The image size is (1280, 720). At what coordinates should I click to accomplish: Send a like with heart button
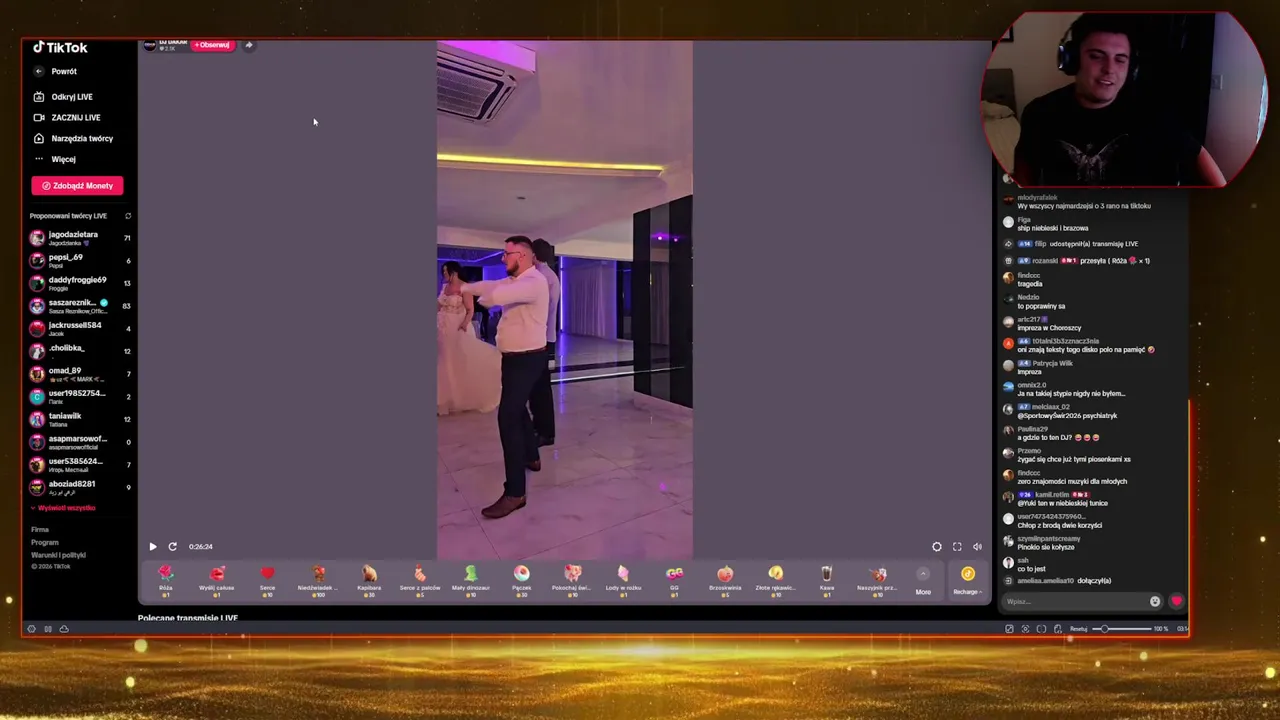tap(1176, 602)
